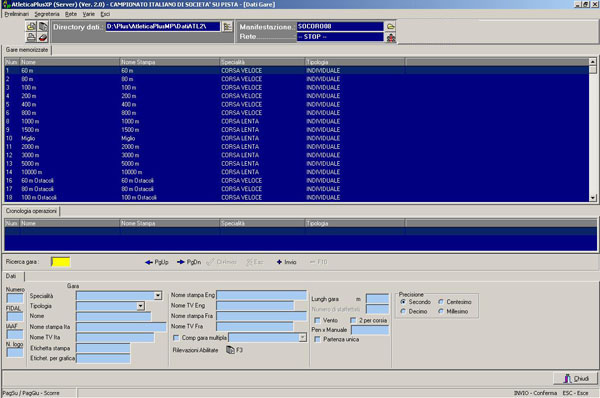Expand the Comp gara multipla dropdown
The width and height of the screenshot is (600, 398).
(302, 338)
